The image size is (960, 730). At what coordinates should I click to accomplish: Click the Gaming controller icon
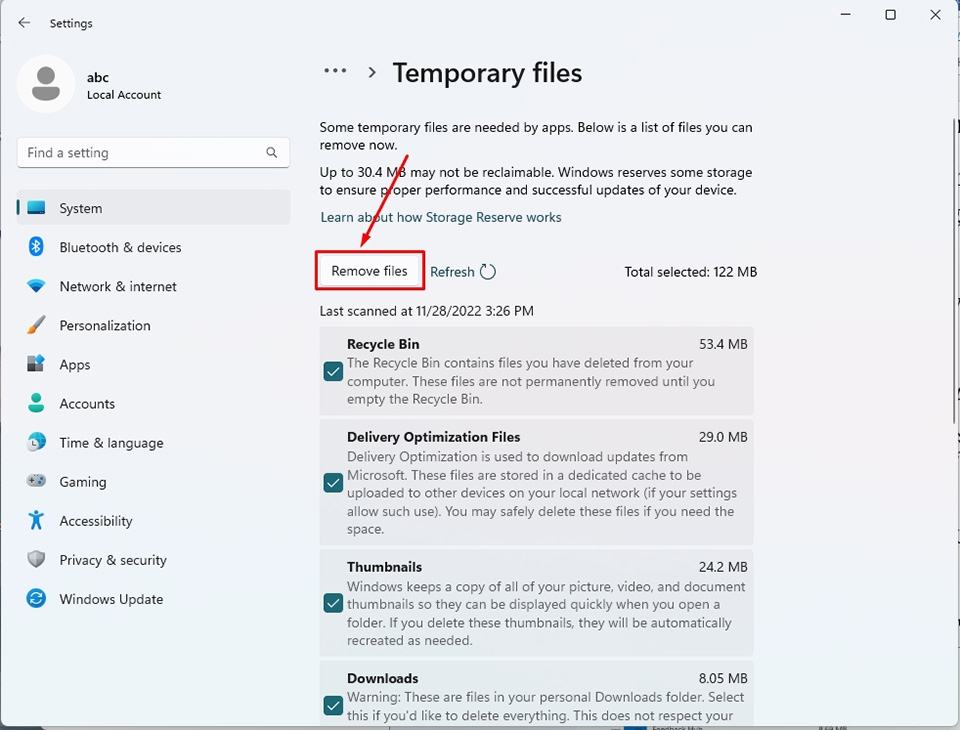(36, 481)
